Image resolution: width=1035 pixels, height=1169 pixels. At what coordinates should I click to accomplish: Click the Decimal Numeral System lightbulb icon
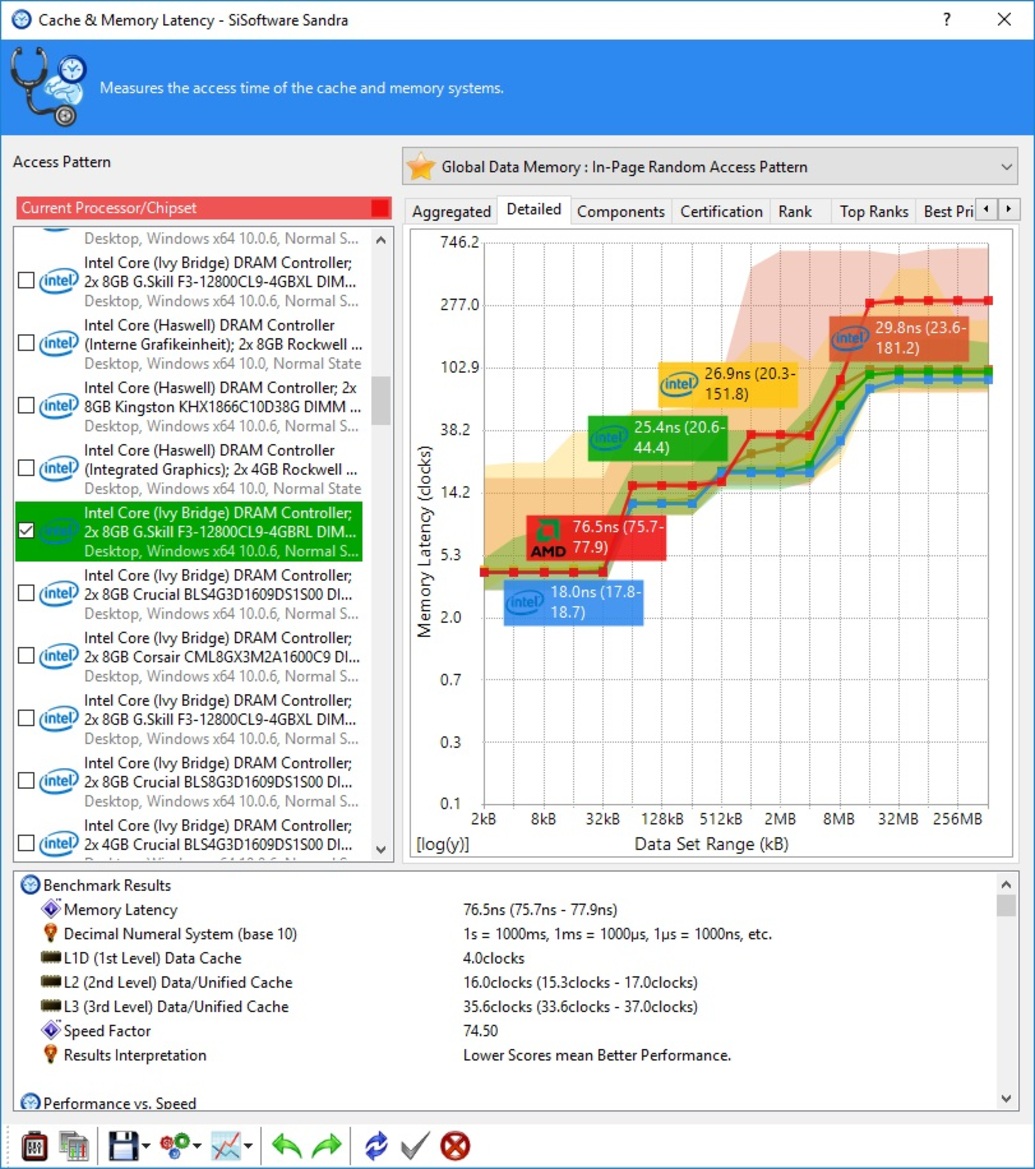[51, 933]
